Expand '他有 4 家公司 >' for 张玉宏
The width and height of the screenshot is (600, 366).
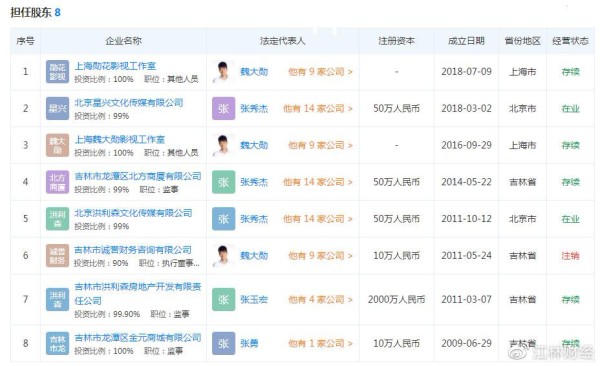coord(320,299)
